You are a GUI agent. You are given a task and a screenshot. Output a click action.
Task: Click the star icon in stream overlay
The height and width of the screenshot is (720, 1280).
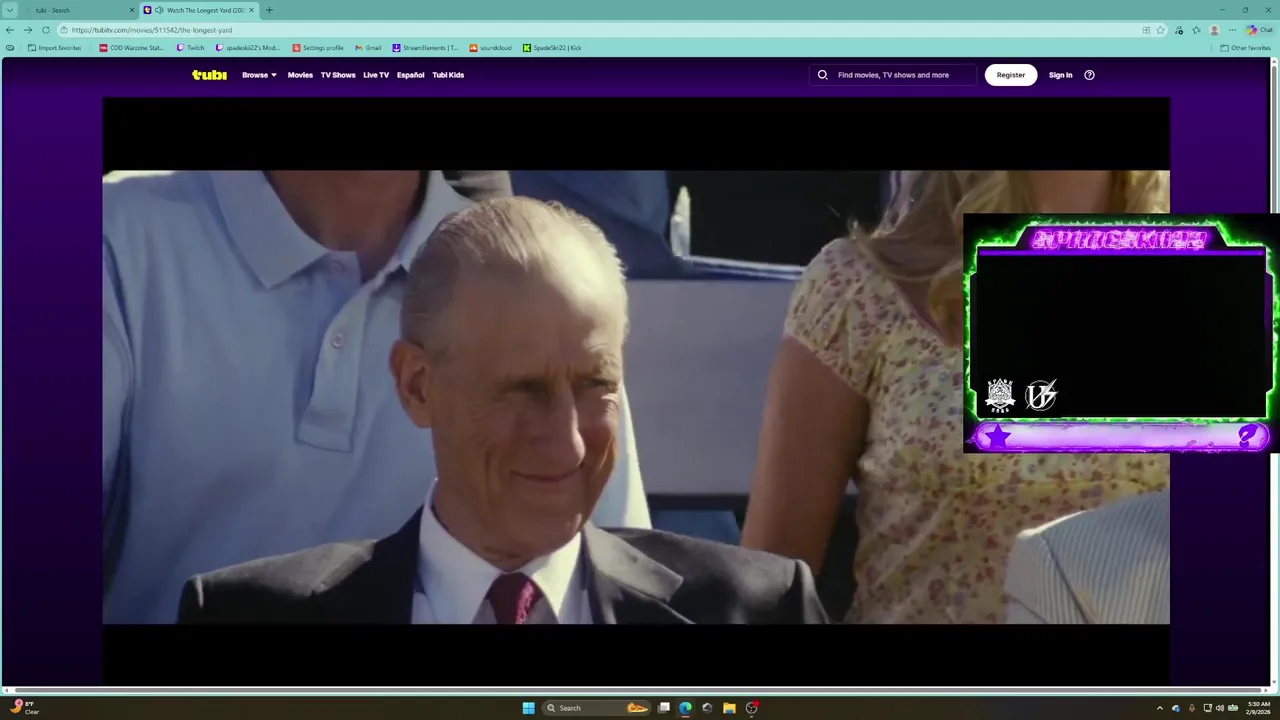coord(998,436)
